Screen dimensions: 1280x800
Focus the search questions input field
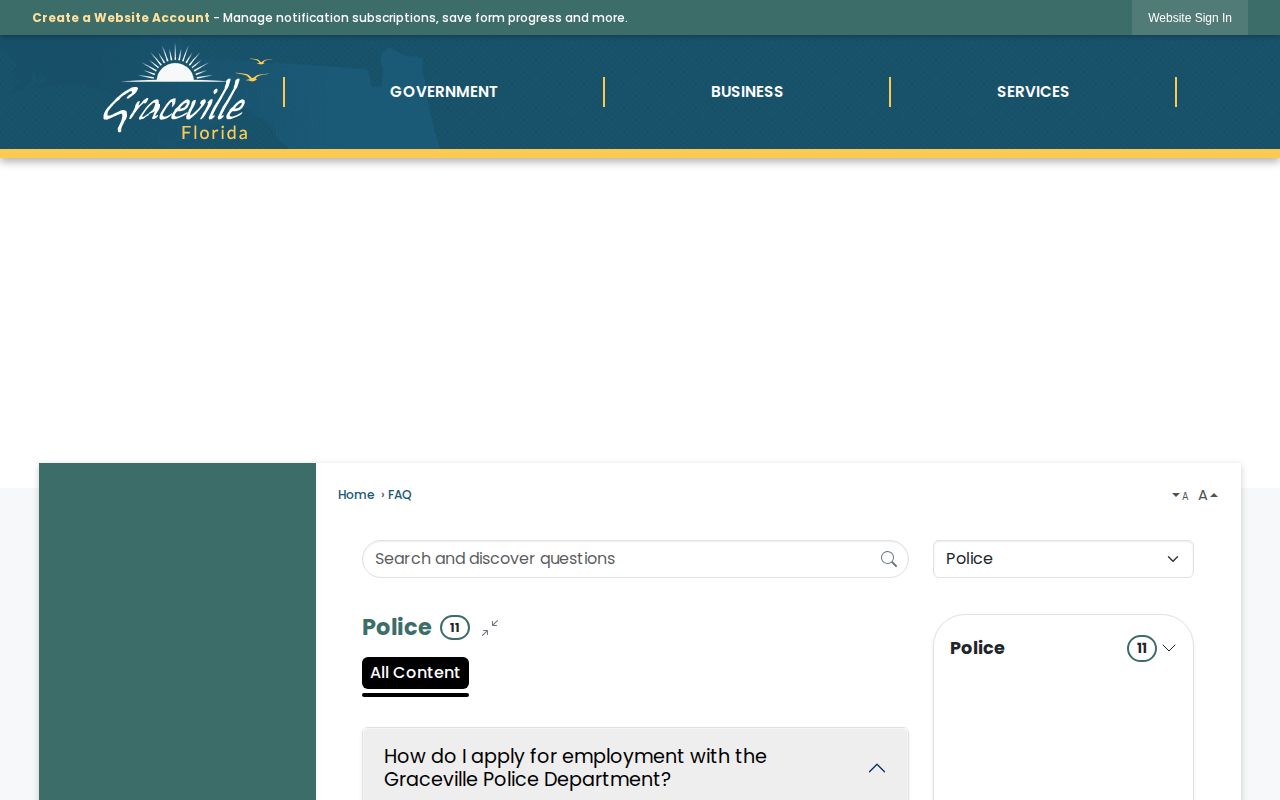coord(635,559)
